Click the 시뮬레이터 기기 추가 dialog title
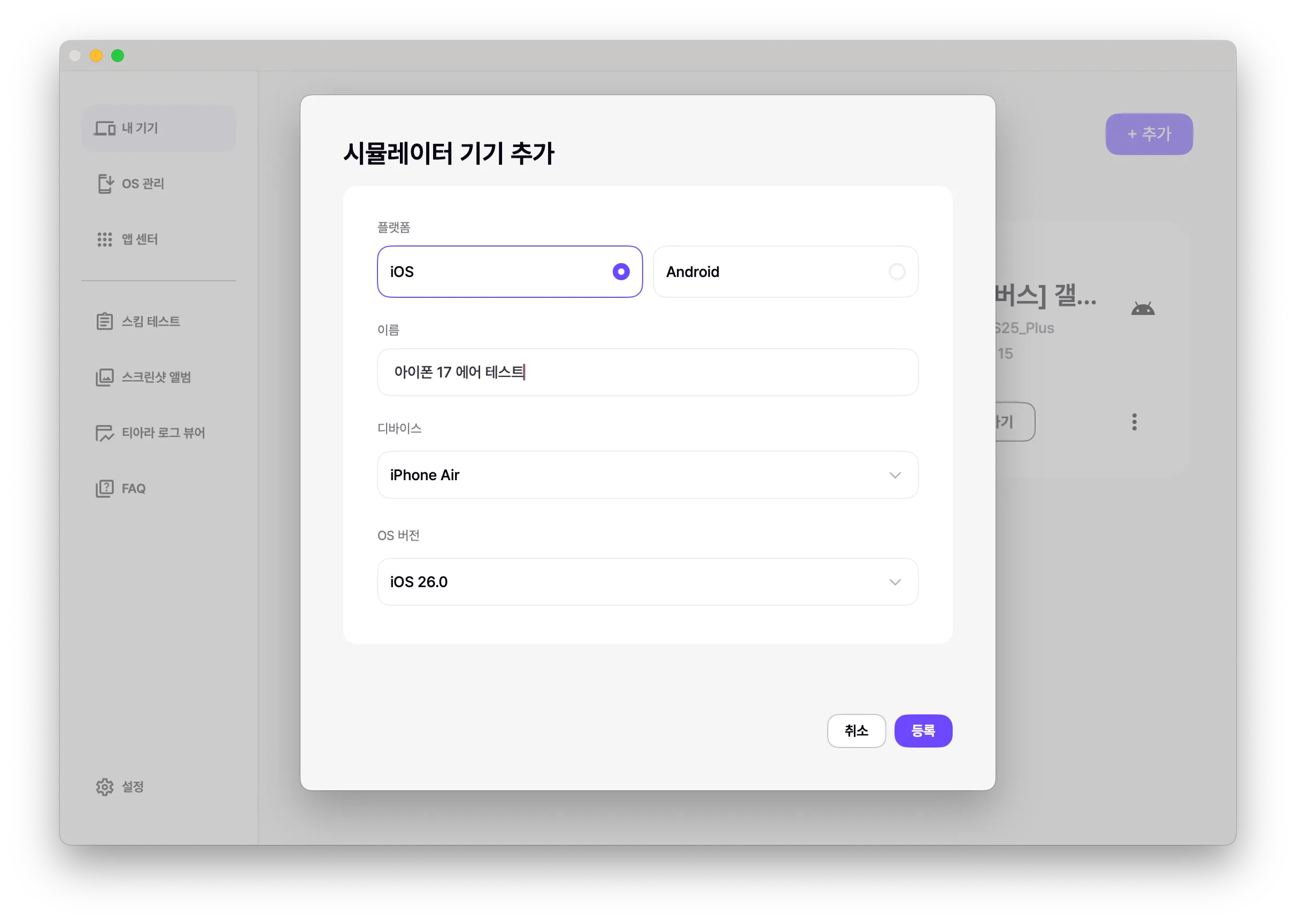Screen dimensions: 1296x924 449,153
